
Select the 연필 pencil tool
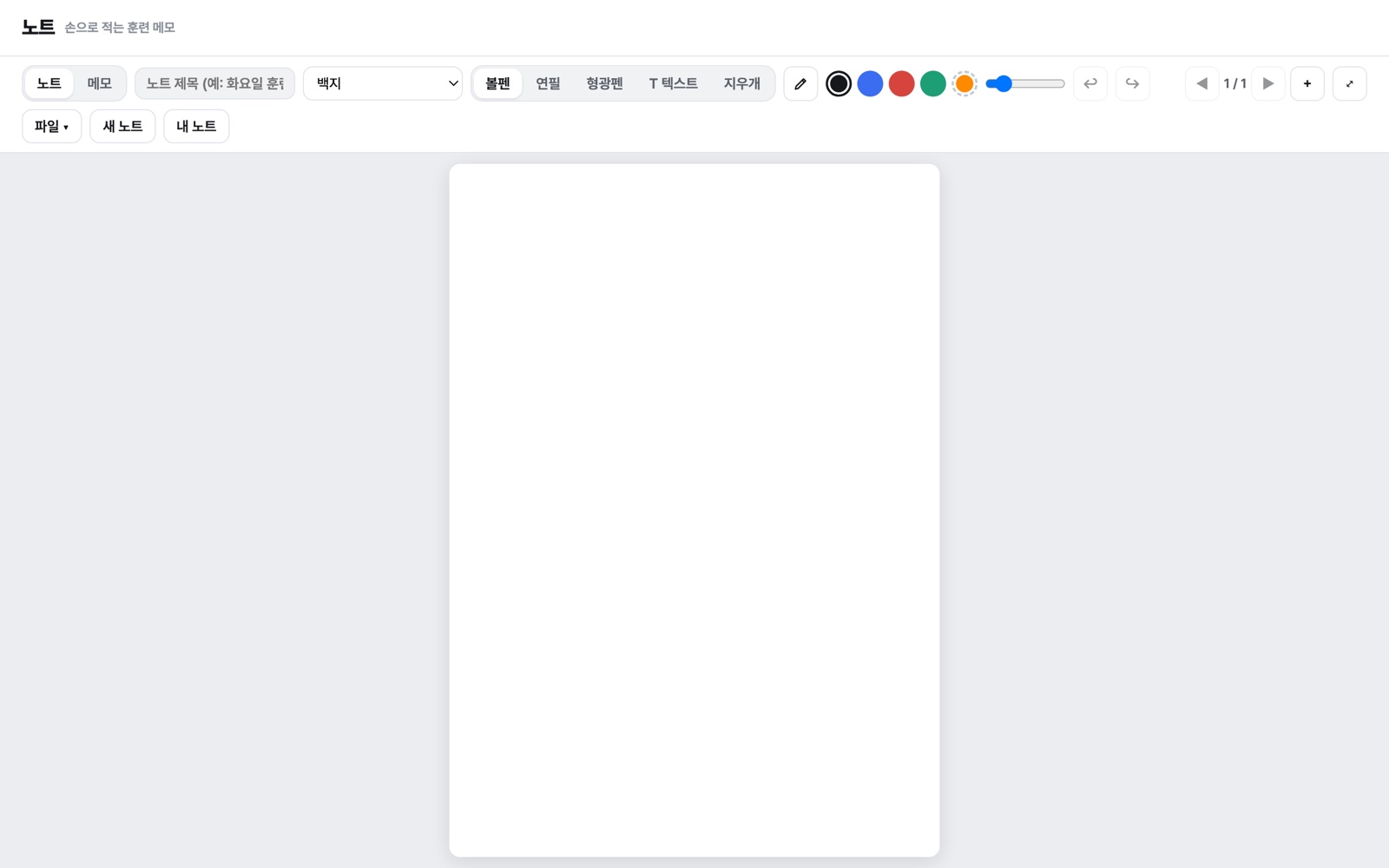(548, 83)
